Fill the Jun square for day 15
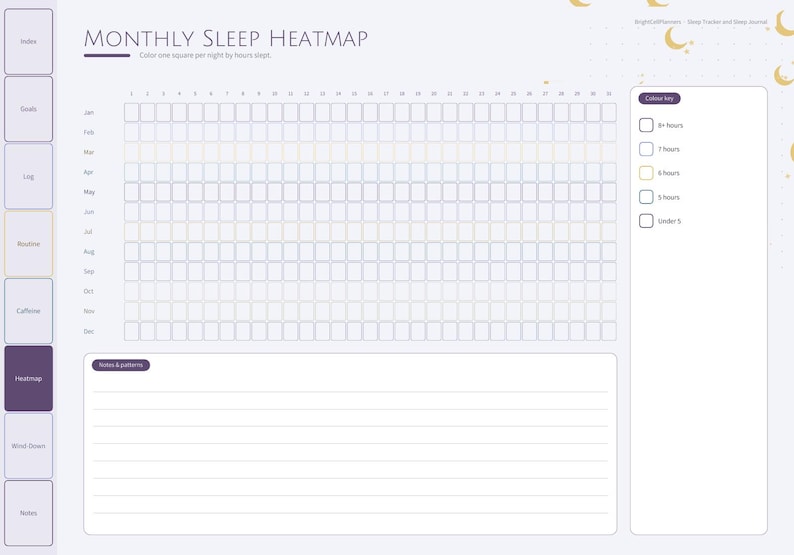The height and width of the screenshot is (555, 794). pos(354,212)
